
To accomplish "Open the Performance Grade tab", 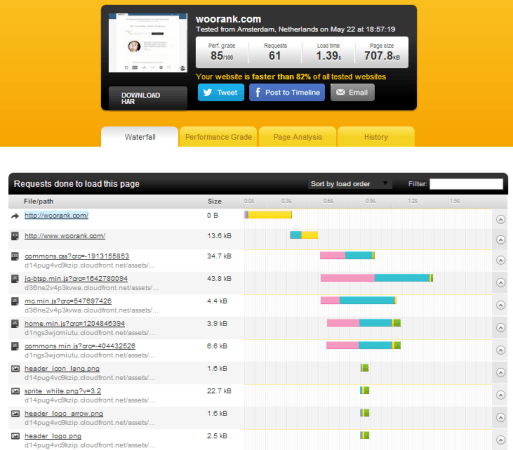I will (218, 137).
